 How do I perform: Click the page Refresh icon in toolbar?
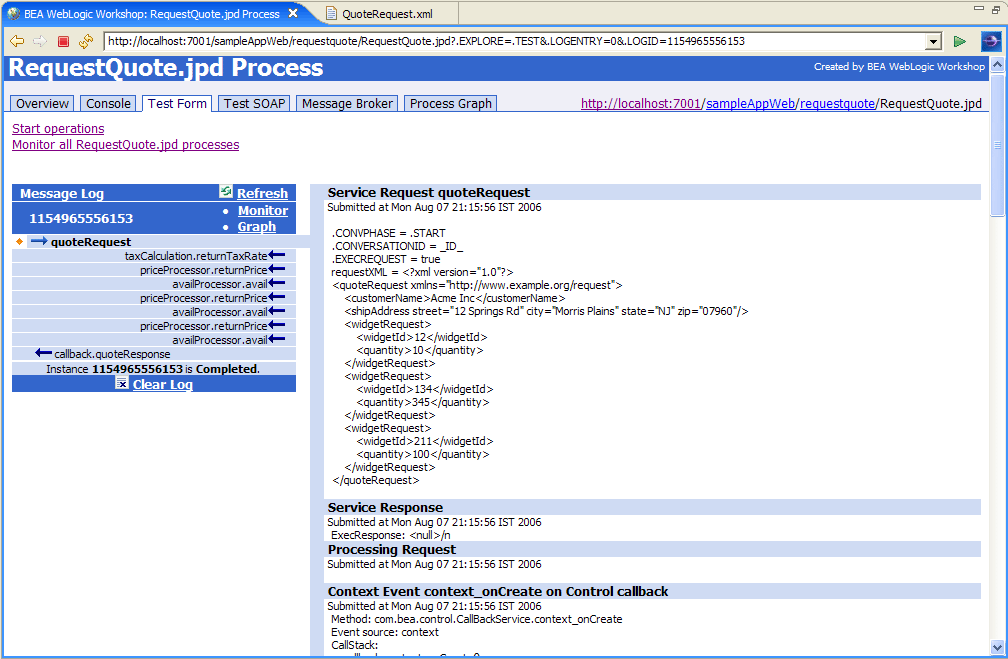(x=86, y=41)
